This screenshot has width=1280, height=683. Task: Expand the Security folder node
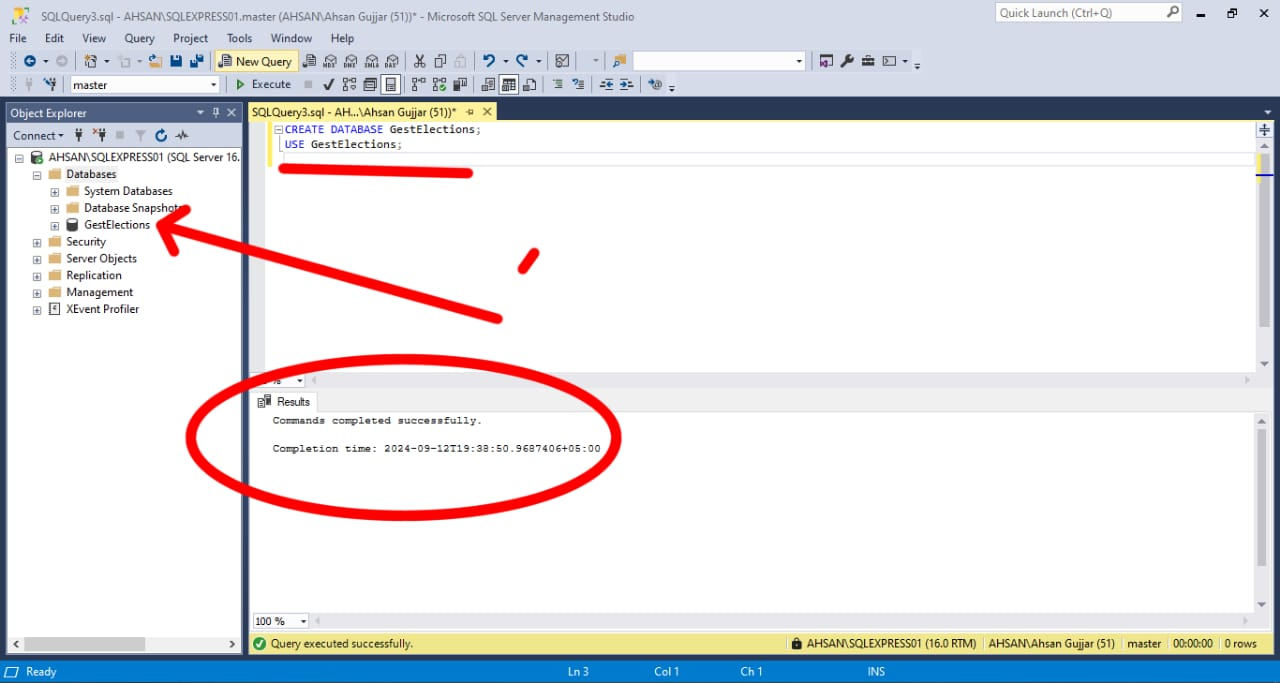coord(38,242)
